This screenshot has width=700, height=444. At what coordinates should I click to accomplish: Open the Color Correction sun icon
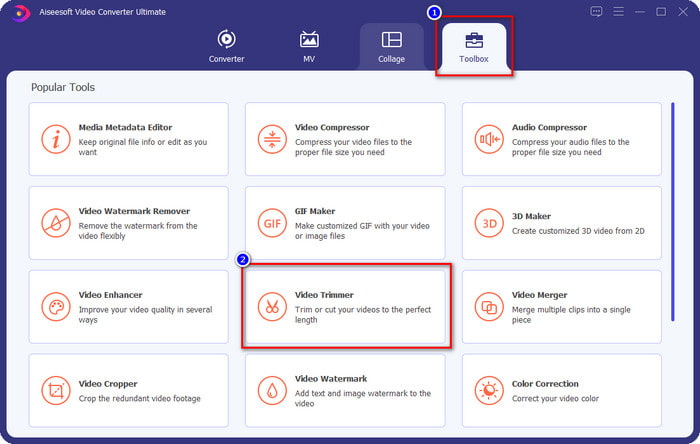point(489,390)
